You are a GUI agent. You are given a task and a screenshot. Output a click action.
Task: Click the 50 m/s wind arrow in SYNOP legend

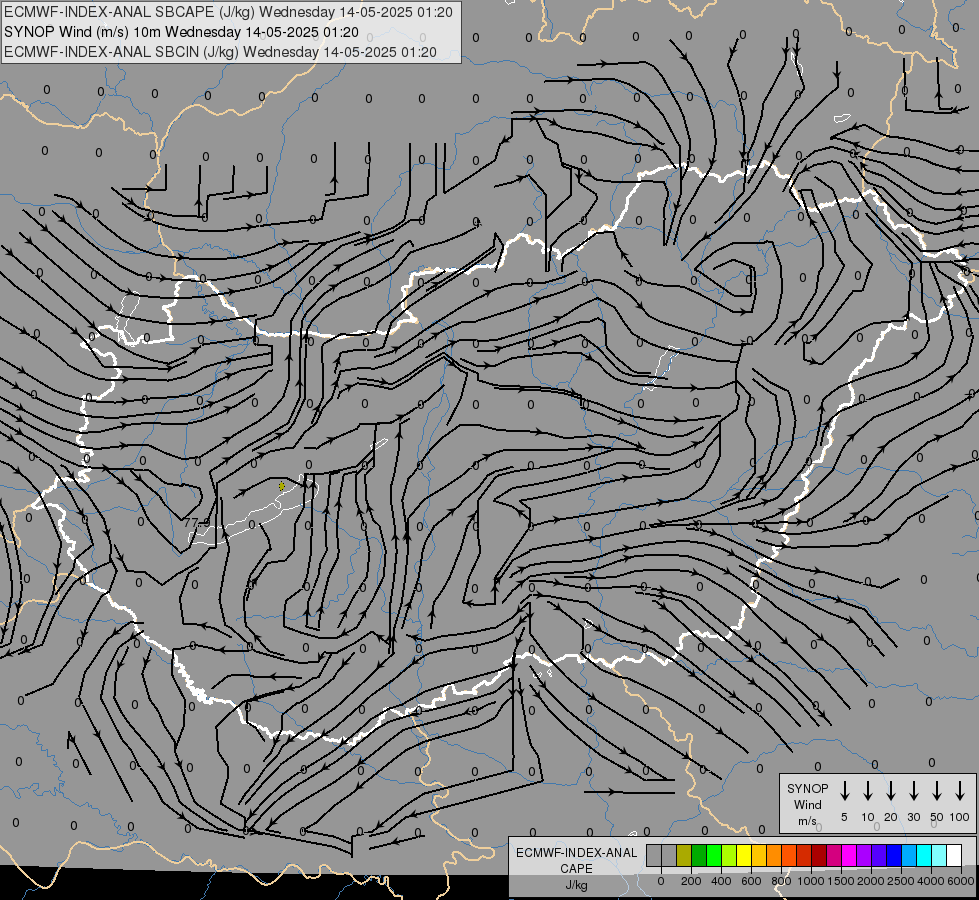937,790
